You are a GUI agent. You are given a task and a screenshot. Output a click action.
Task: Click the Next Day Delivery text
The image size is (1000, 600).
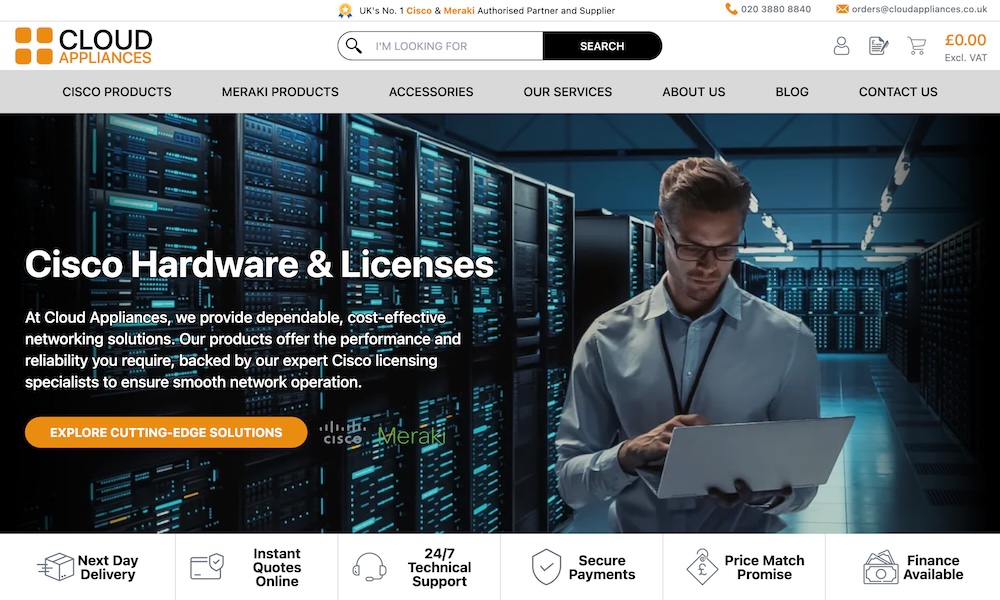(108, 567)
